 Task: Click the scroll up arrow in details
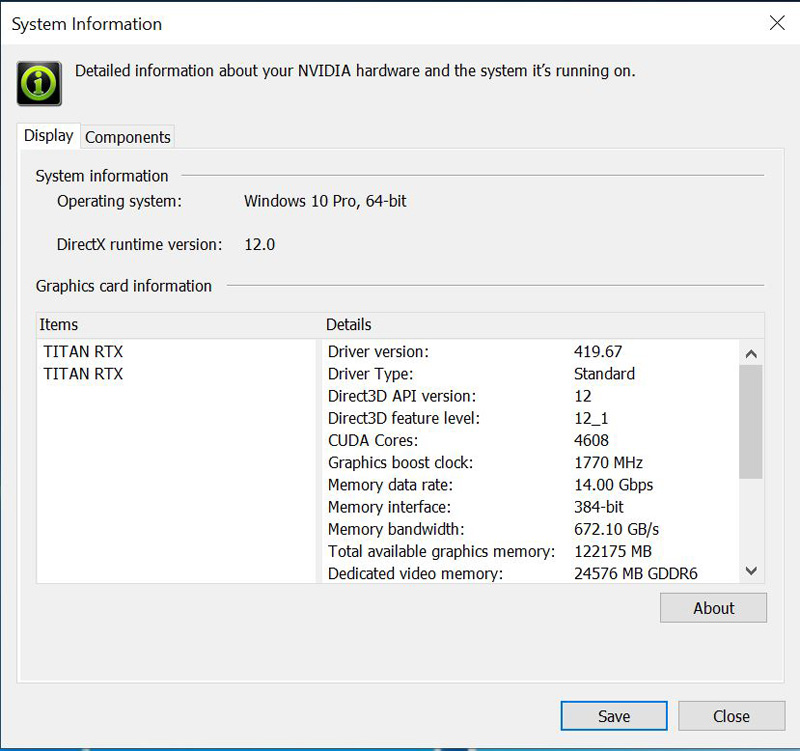coord(751,354)
